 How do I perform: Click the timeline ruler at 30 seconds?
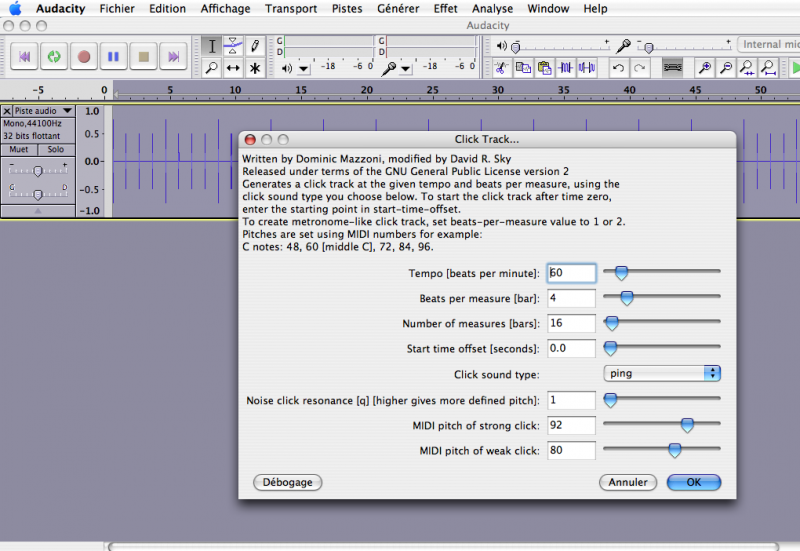coord(498,91)
